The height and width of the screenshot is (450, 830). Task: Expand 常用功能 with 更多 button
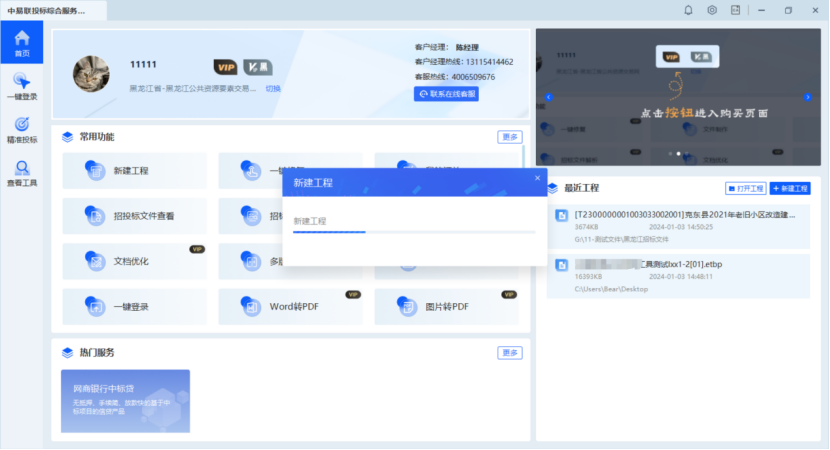coord(509,137)
